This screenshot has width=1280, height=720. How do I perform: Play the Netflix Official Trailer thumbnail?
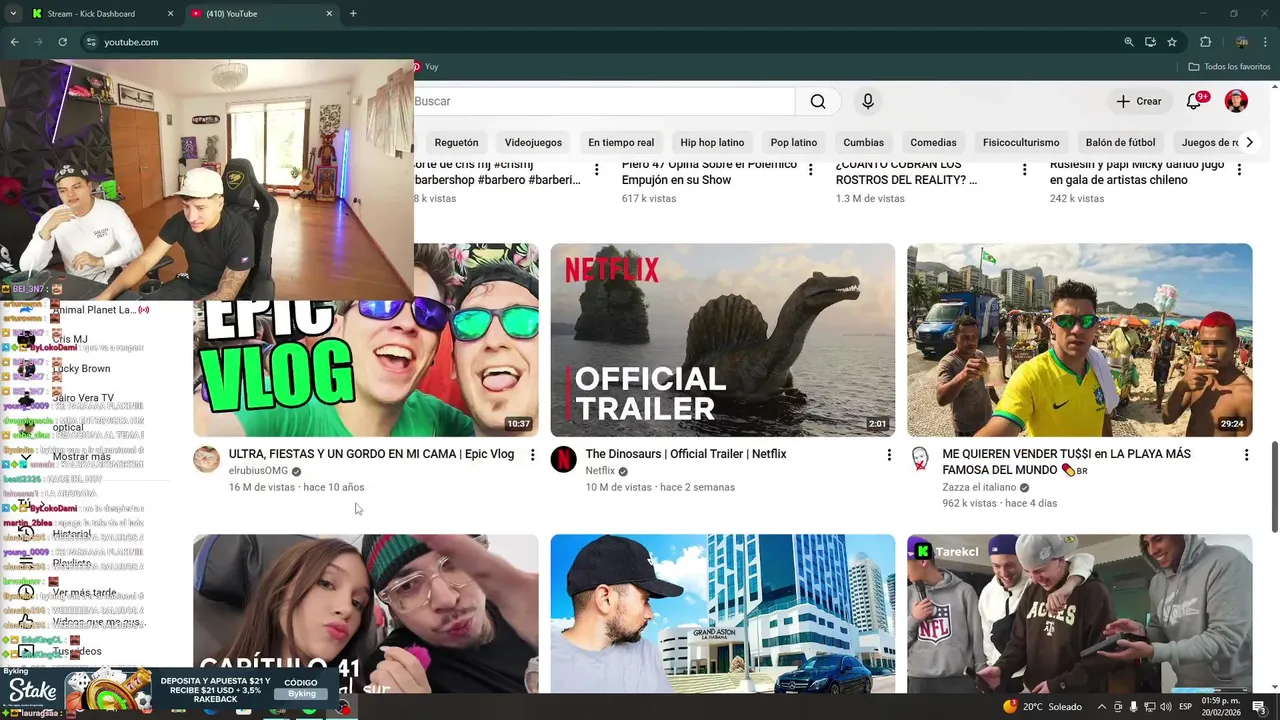722,340
